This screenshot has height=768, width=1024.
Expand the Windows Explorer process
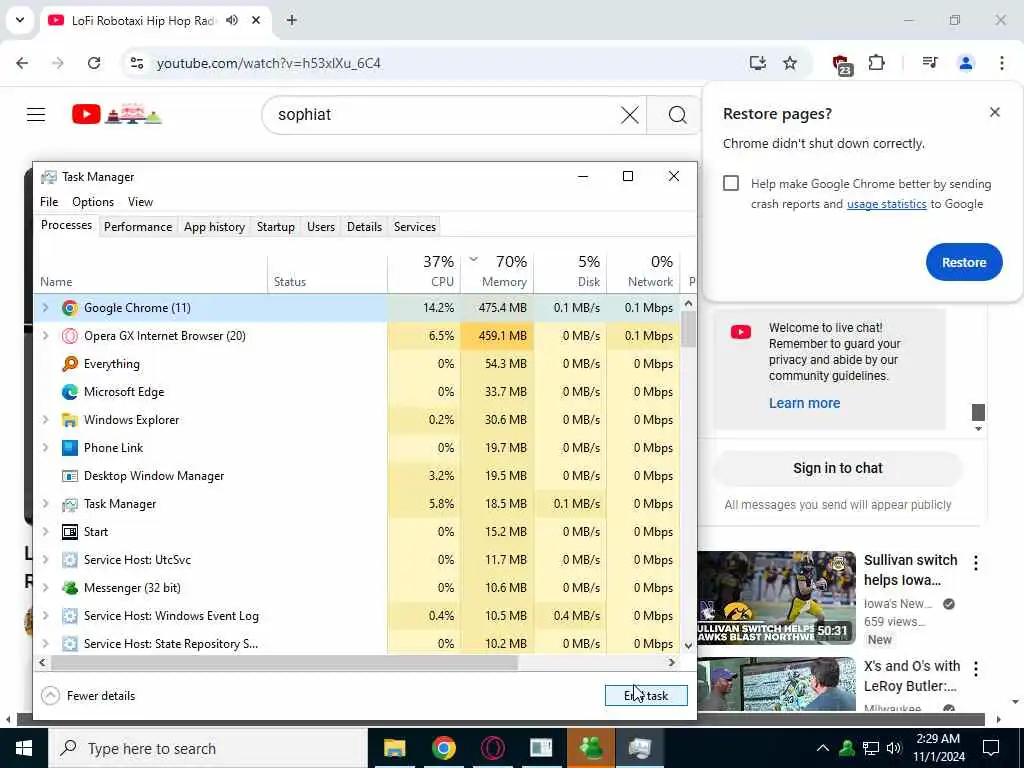pyautogui.click(x=45, y=420)
